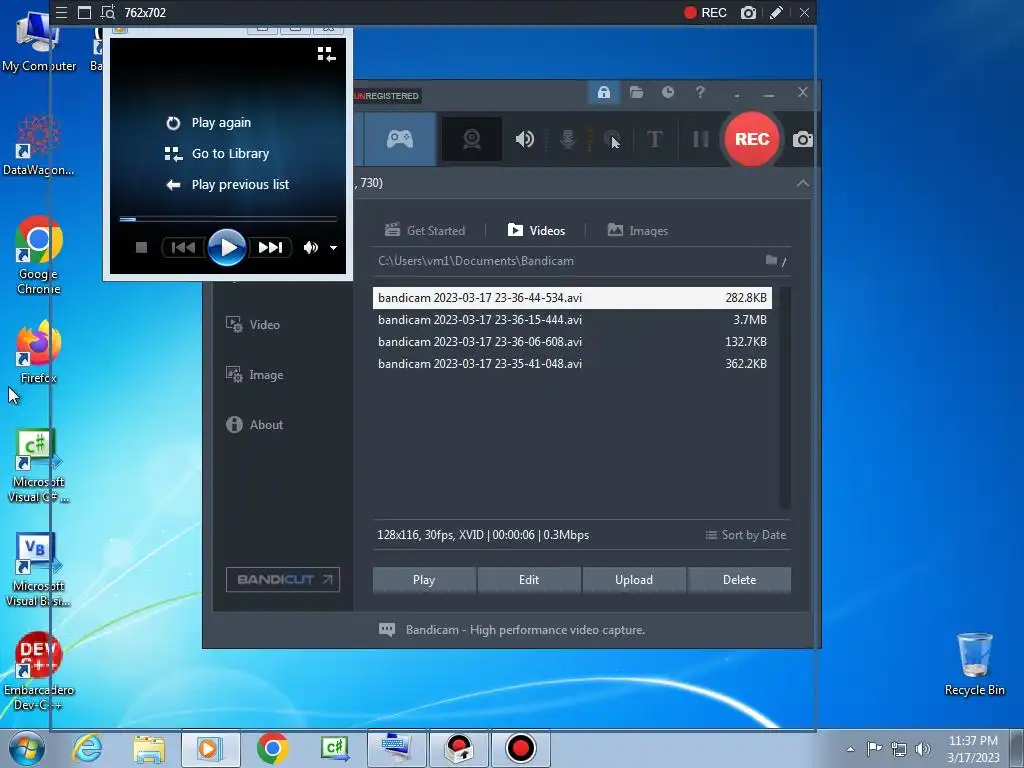Viewport: 1024px width, 768px height.
Task: Open the Sort by Date dropdown
Action: (745, 535)
